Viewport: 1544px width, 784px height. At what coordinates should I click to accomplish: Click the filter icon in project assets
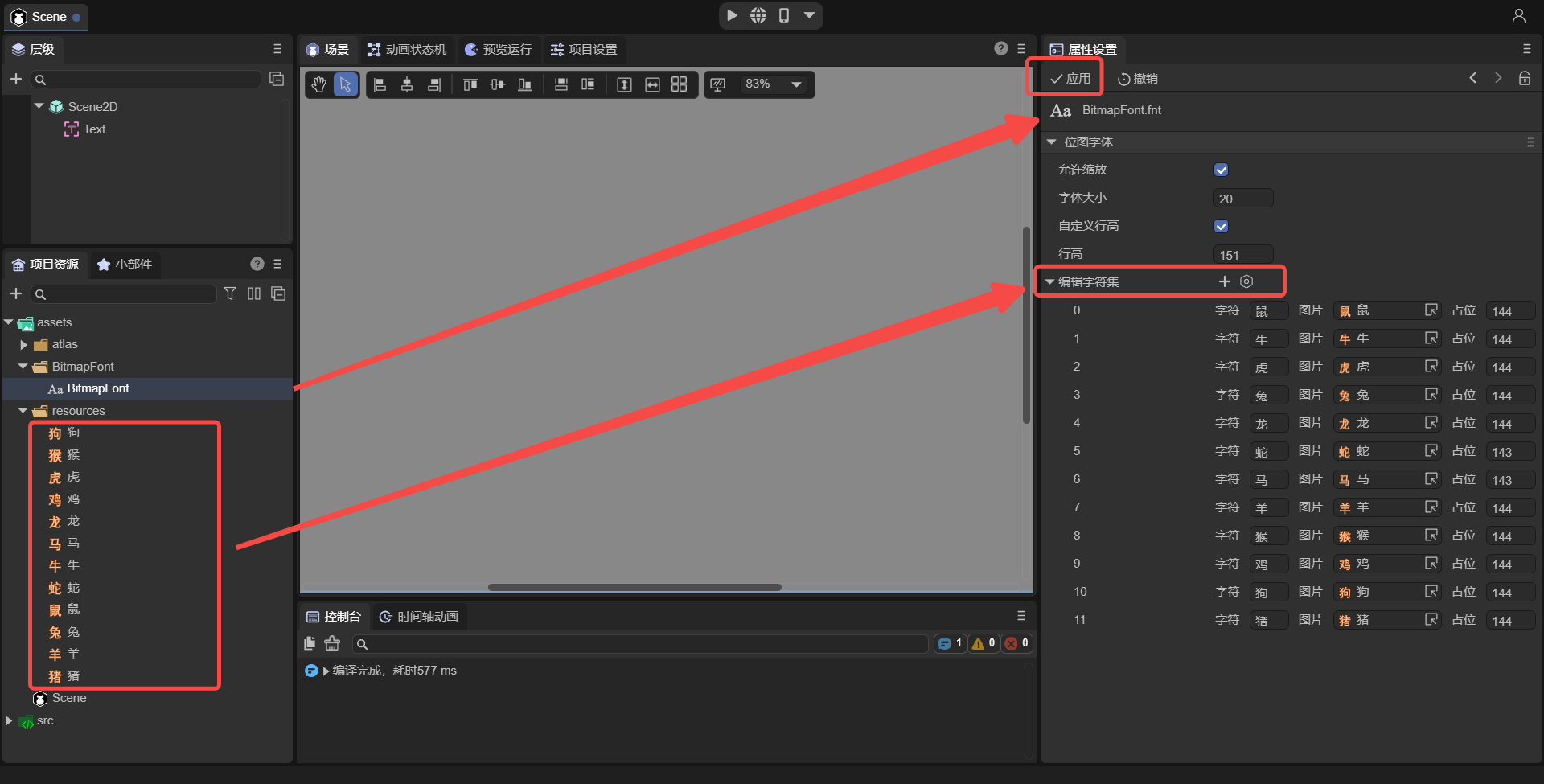(230, 293)
